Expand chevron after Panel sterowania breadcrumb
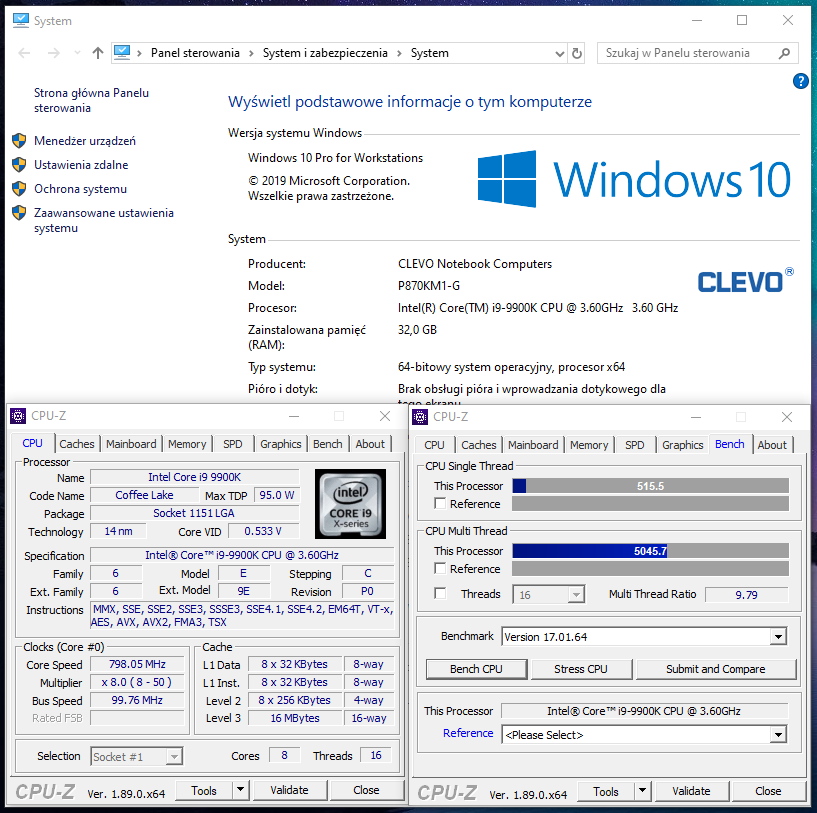 [251, 53]
